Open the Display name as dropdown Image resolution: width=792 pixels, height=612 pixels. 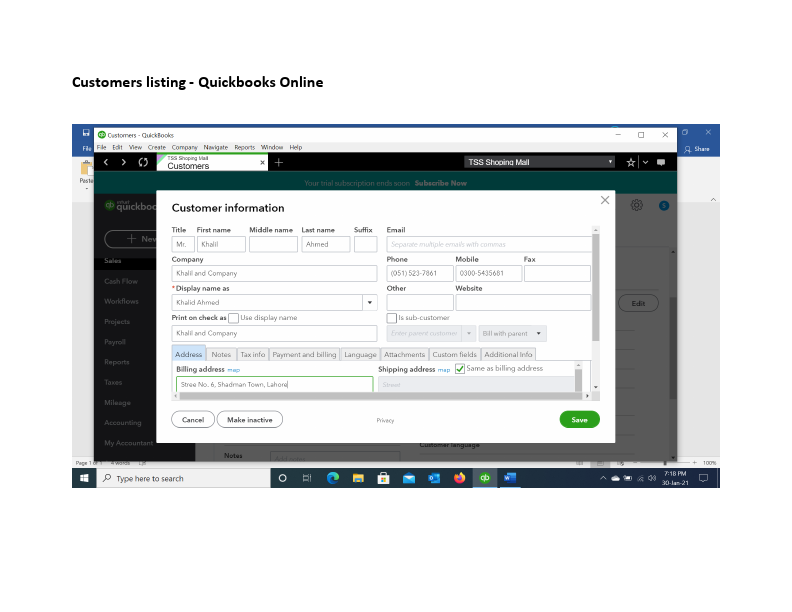click(370, 302)
